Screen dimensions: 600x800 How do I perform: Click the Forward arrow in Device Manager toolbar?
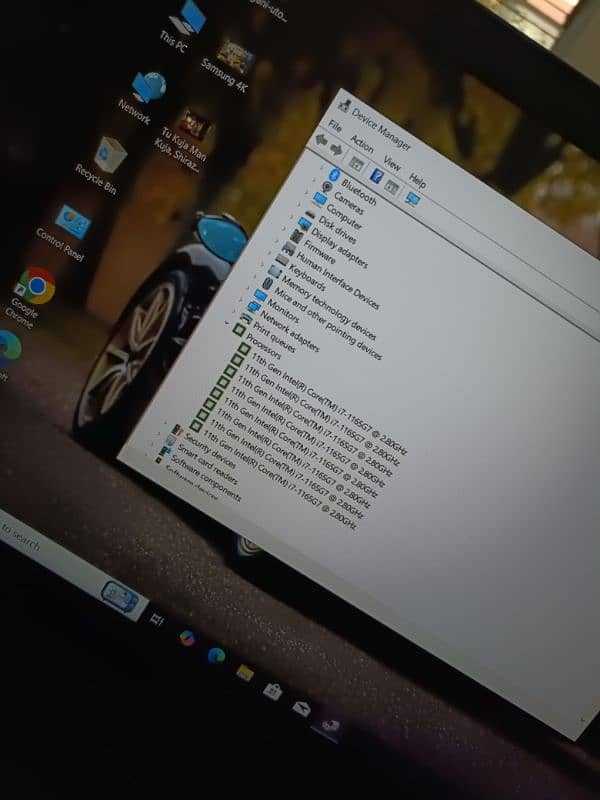pyautogui.click(x=336, y=148)
